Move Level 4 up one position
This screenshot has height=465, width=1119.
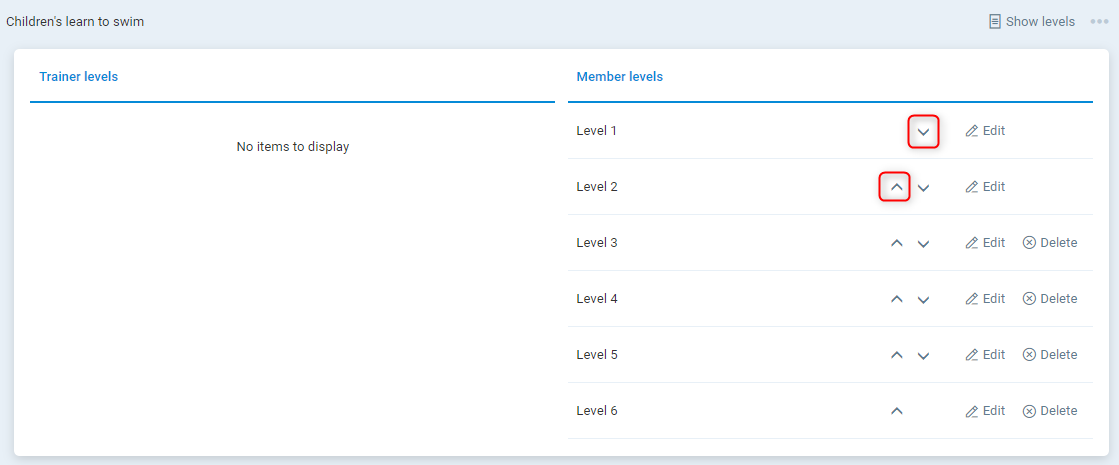(x=896, y=299)
